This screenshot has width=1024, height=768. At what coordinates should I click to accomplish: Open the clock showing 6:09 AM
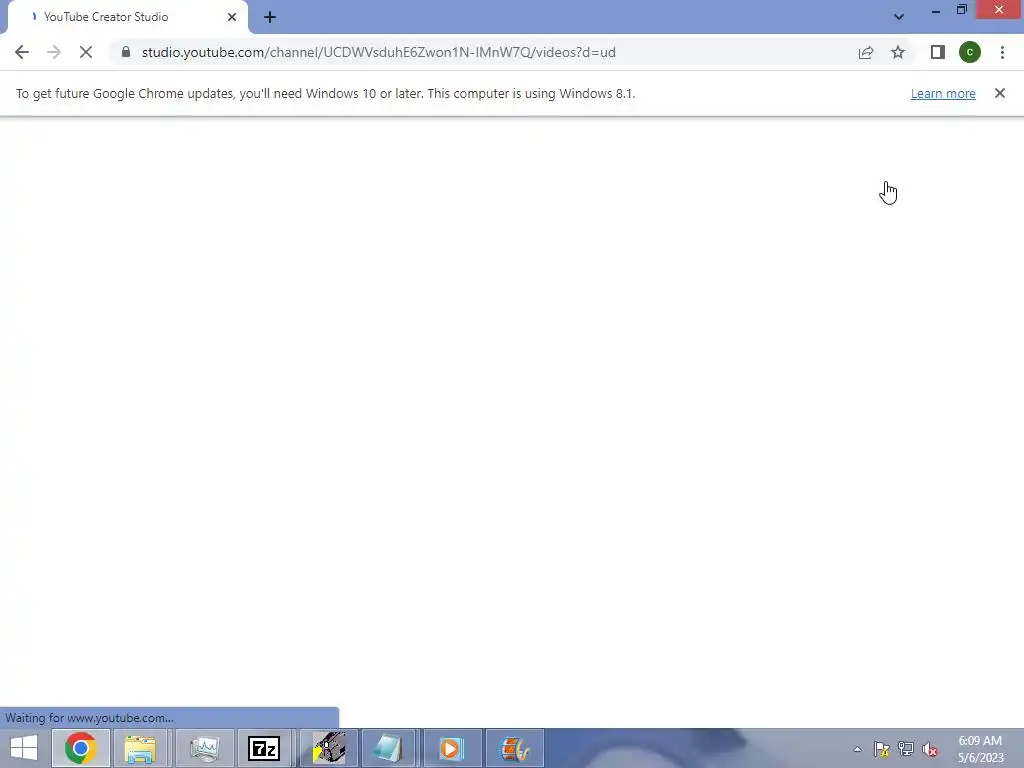tap(980, 749)
